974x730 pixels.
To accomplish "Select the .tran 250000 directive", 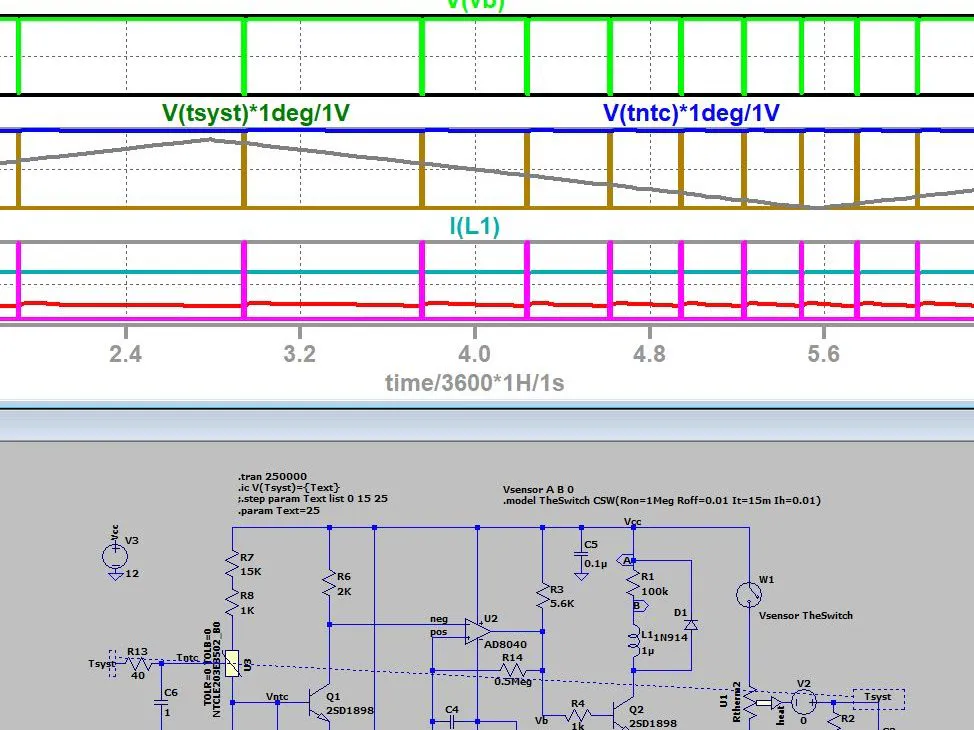I will point(273,477).
